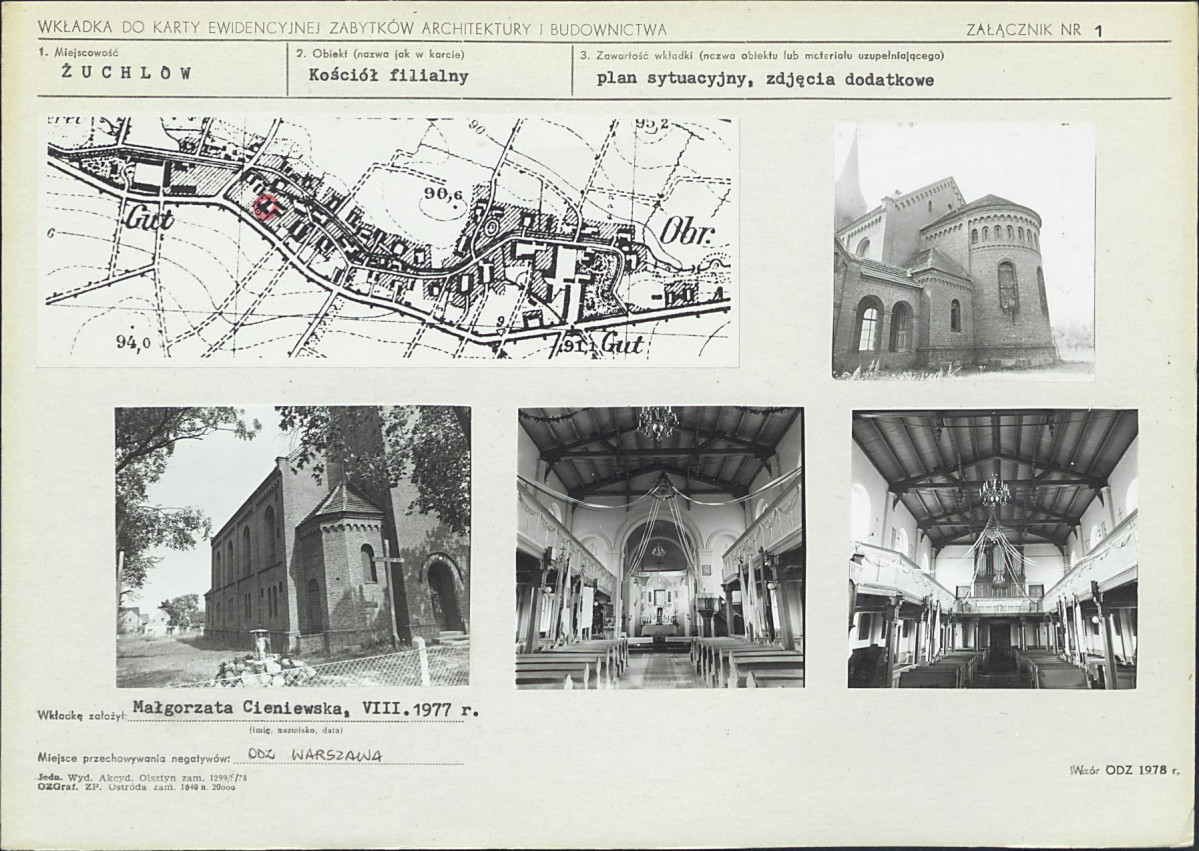
Task: Open the interior photo facing the altar
Action: coord(661,547)
